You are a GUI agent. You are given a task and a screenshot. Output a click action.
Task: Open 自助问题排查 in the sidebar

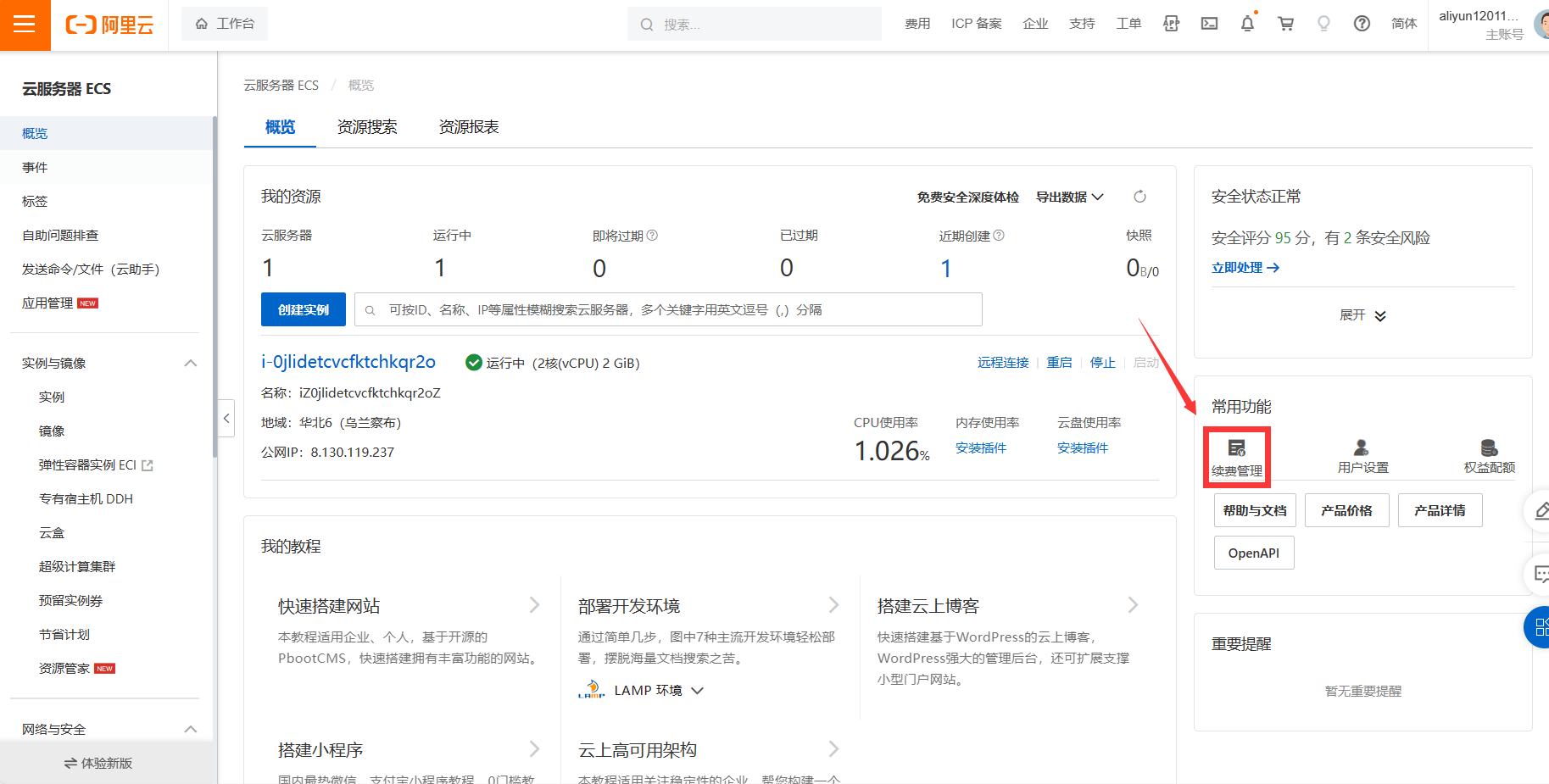[106, 235]
